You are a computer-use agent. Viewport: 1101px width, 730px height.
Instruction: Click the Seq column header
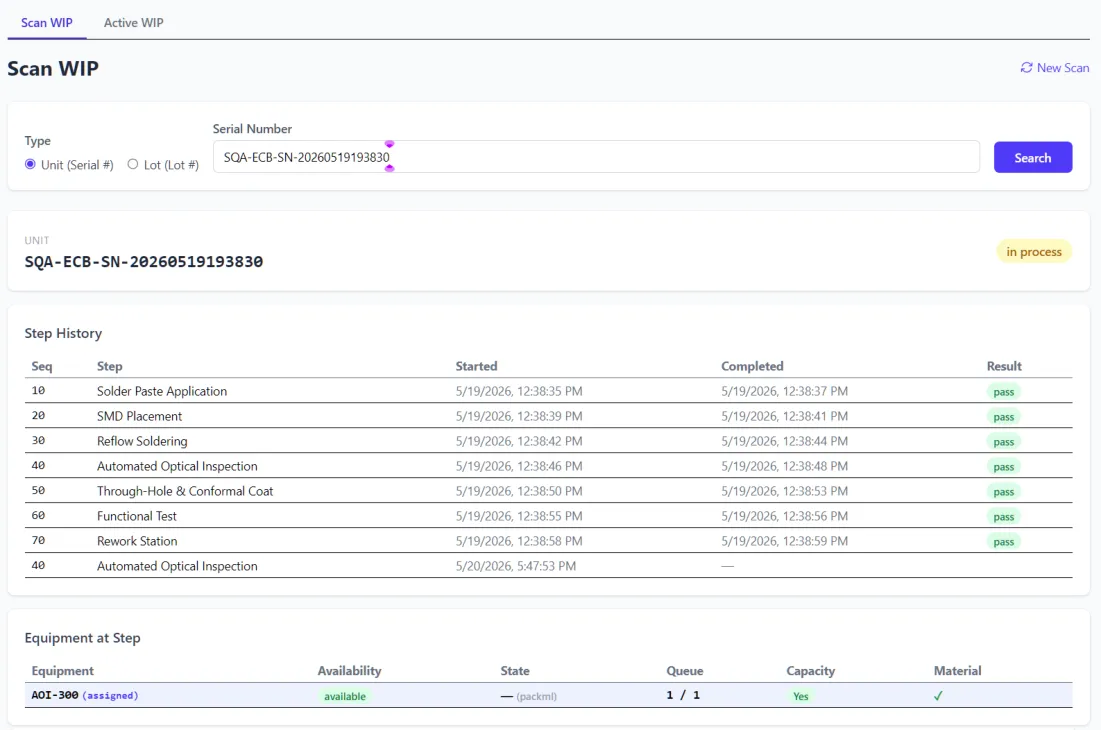(x=41, y=366)
